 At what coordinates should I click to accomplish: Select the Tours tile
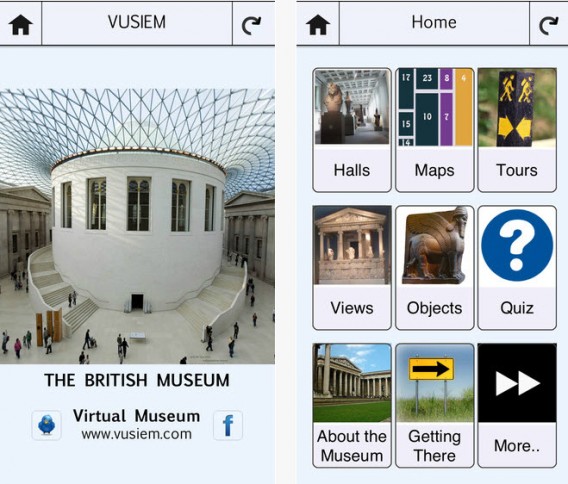click(x=517, y=130)
